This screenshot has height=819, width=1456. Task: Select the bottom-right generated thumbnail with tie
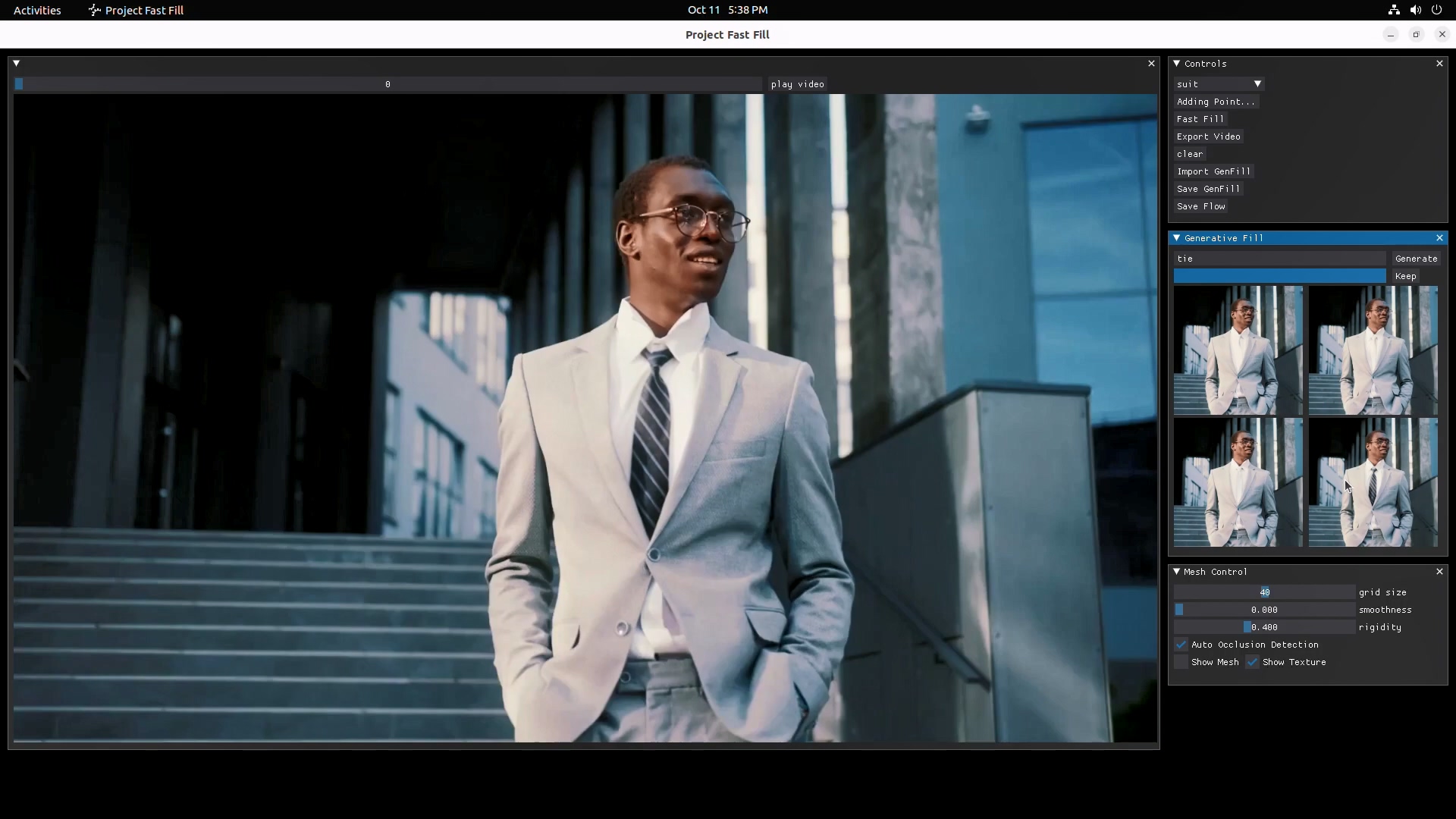1373,482
